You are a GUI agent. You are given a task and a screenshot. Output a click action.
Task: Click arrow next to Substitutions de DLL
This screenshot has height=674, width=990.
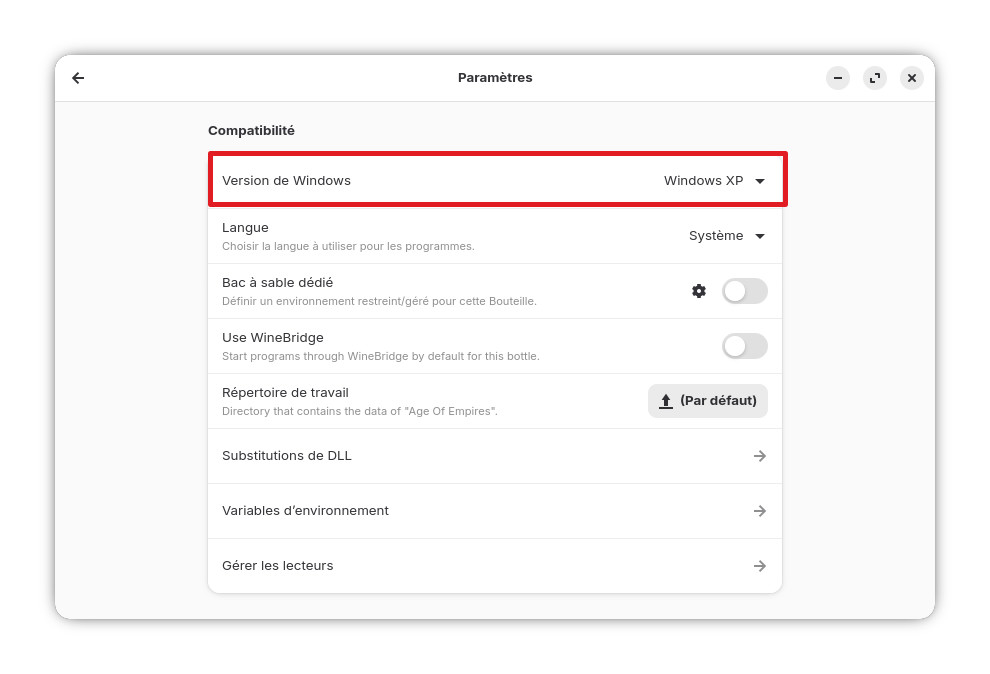pyautogui.click(x=760, y=456)
